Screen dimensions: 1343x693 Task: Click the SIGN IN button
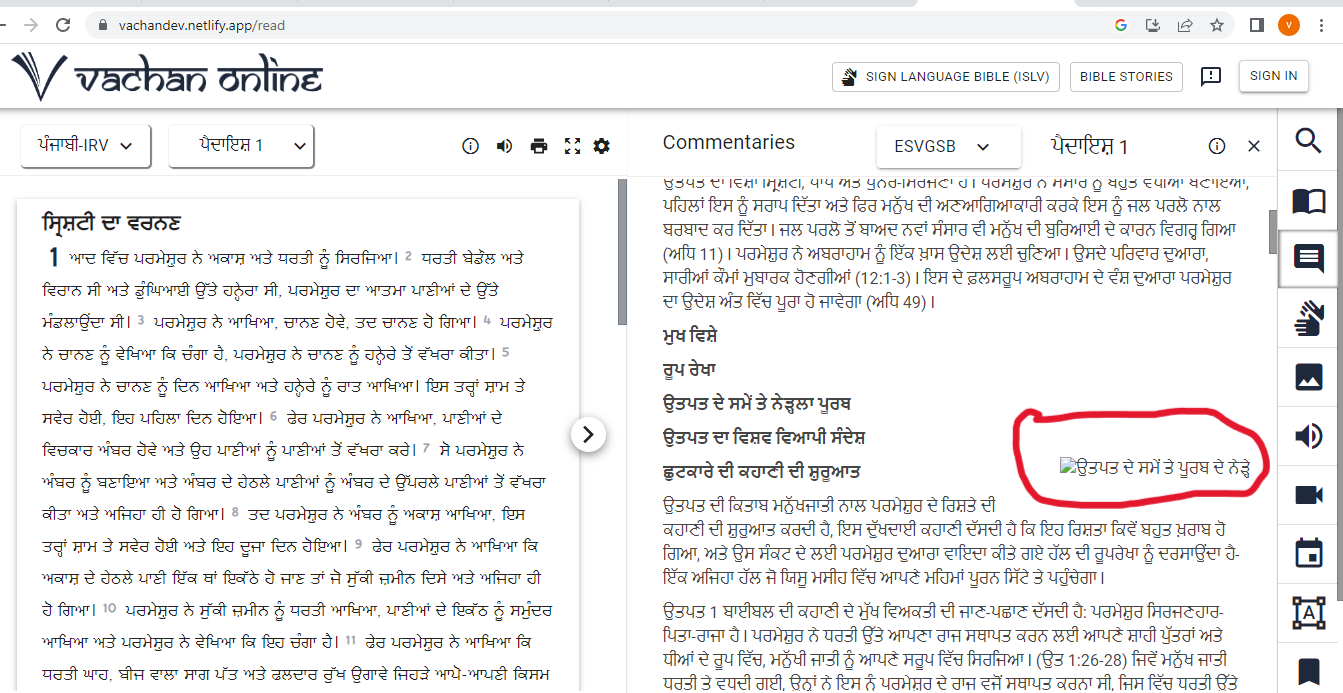pyautogui.click(x=1273, y=75)
